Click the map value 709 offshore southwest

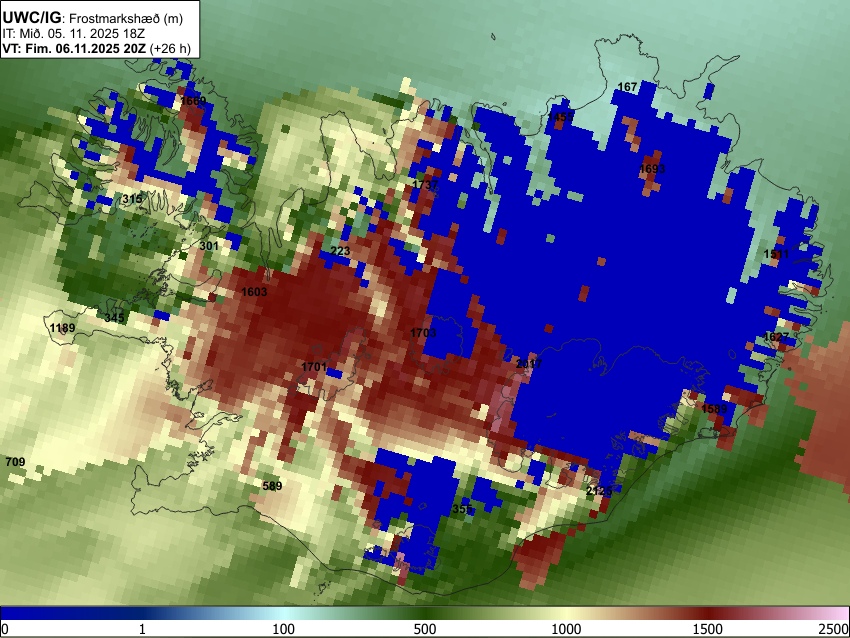click(15, 462)
